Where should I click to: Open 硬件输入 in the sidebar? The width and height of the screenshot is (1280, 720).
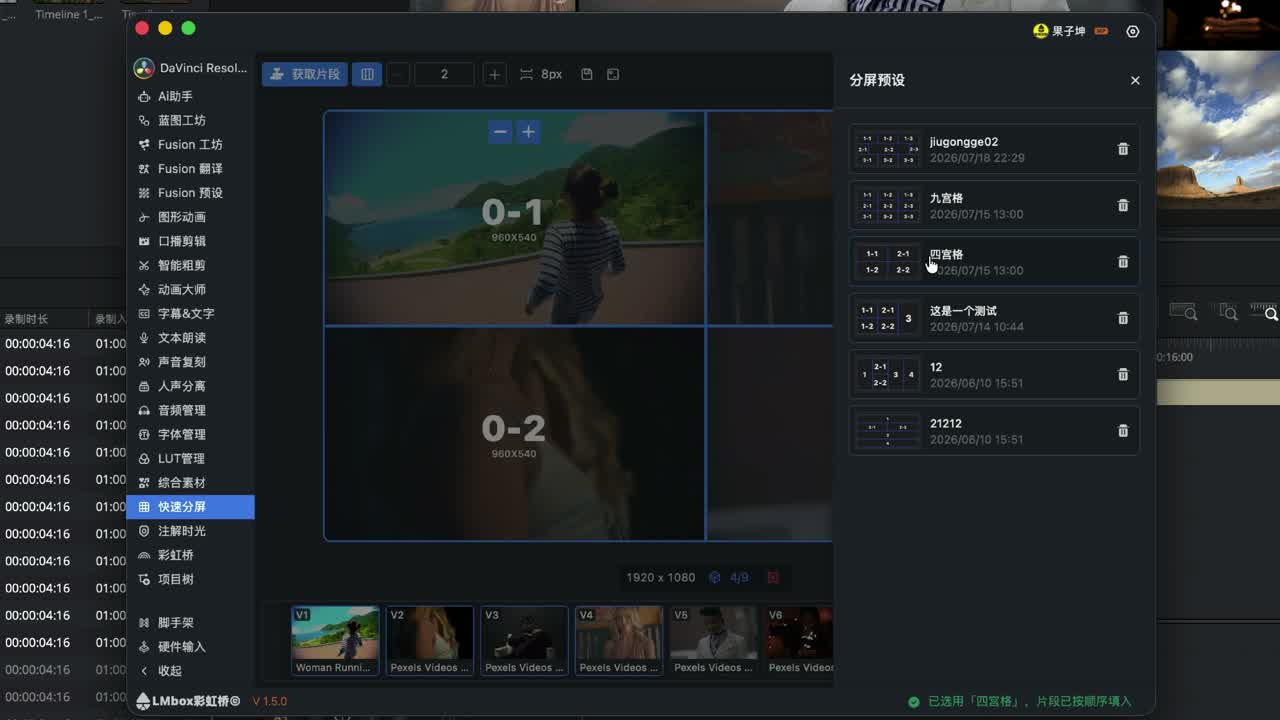pyautogui.click(x=190, y=647)
